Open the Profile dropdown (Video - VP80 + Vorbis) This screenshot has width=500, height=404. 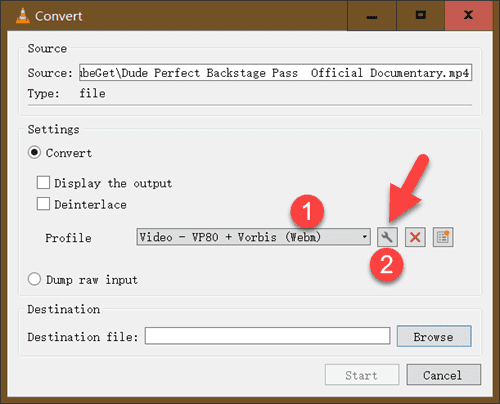[253, 237]
